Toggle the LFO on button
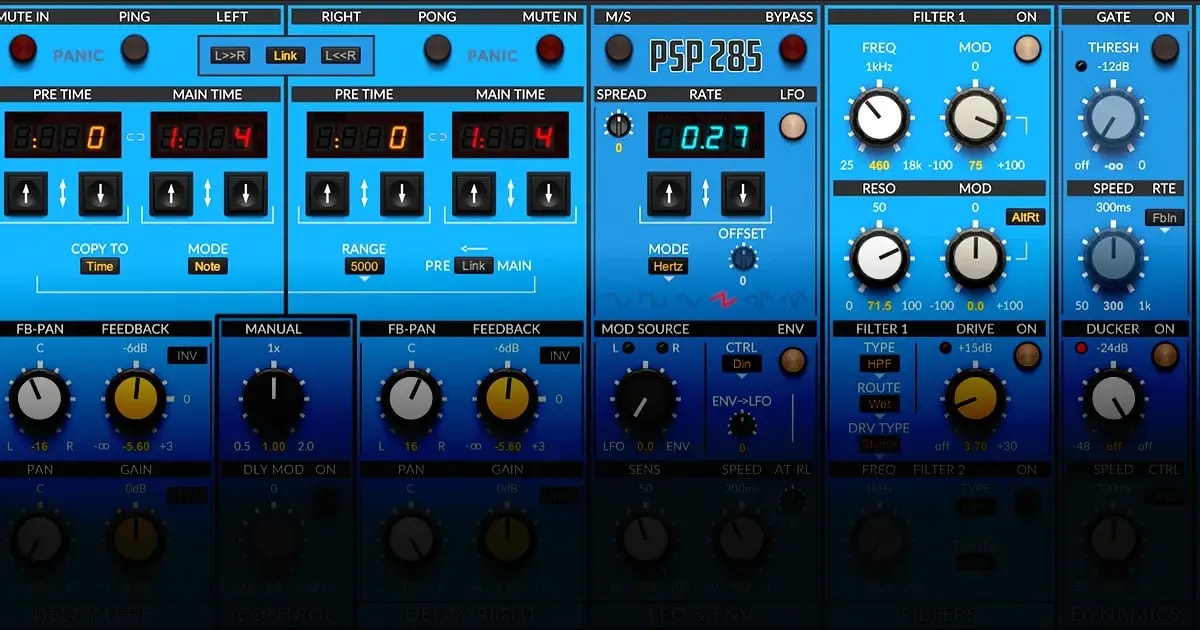Viewport: 1200px width, 630px height. coord(793,125)
